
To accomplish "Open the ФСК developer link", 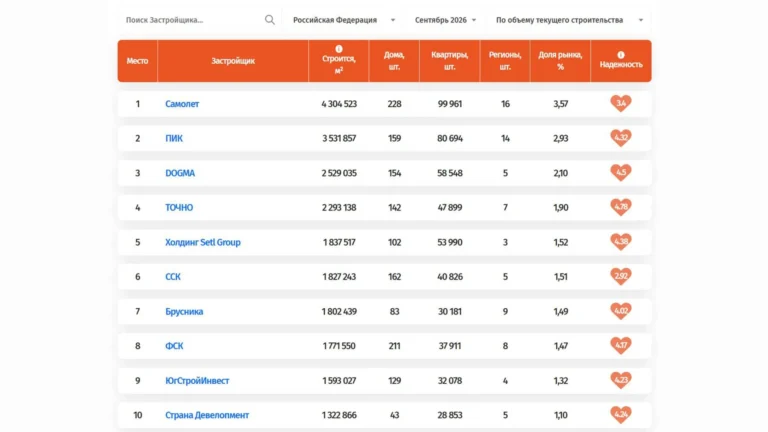I will 174,346.
